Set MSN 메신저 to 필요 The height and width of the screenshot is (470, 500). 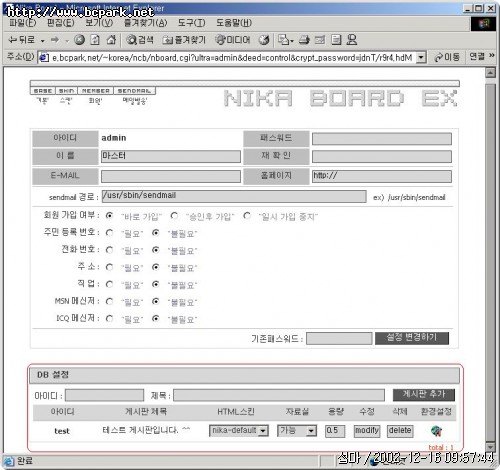[109, 301]
